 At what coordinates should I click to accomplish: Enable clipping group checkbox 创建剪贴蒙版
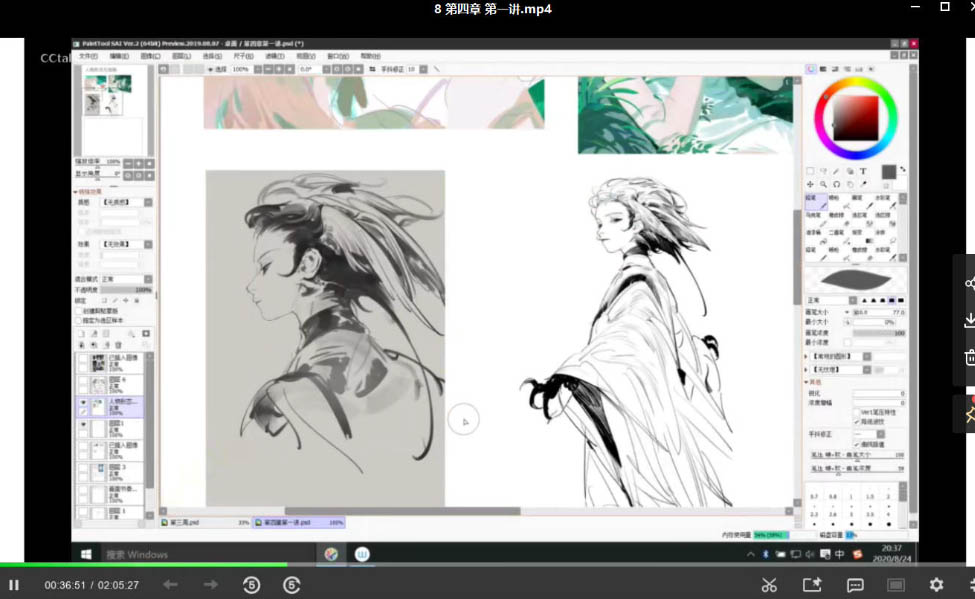click(79, 311)
